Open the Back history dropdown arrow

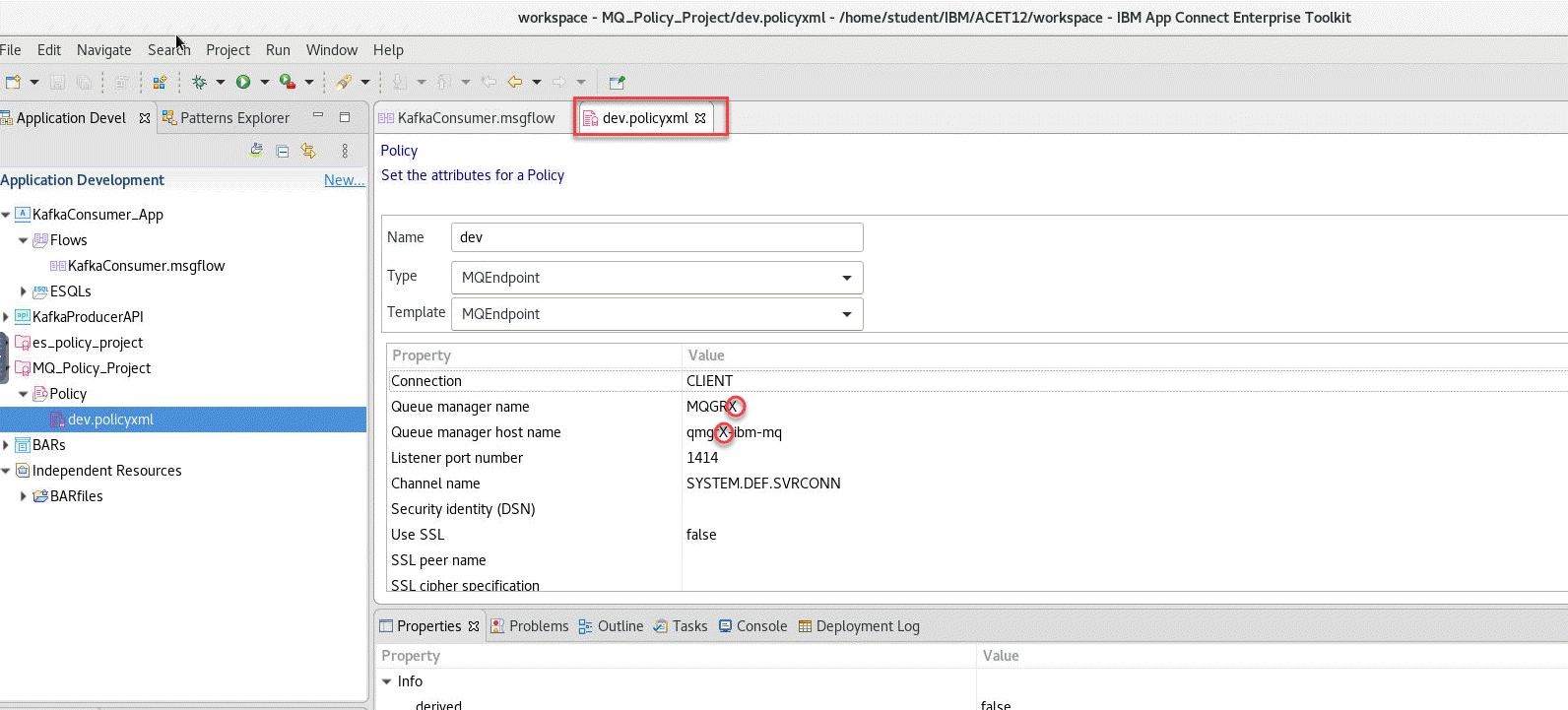click(x=537, y=82)
